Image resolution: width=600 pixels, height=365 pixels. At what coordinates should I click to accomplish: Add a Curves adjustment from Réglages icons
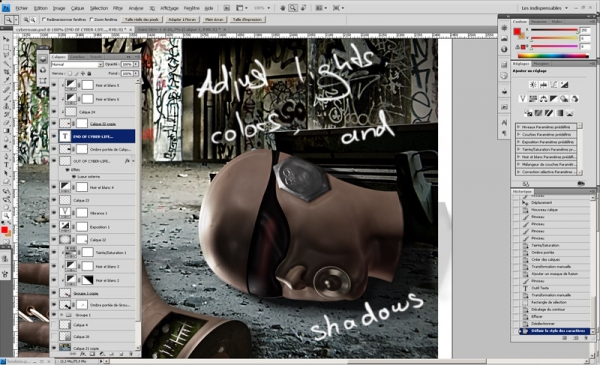[554, 85]
